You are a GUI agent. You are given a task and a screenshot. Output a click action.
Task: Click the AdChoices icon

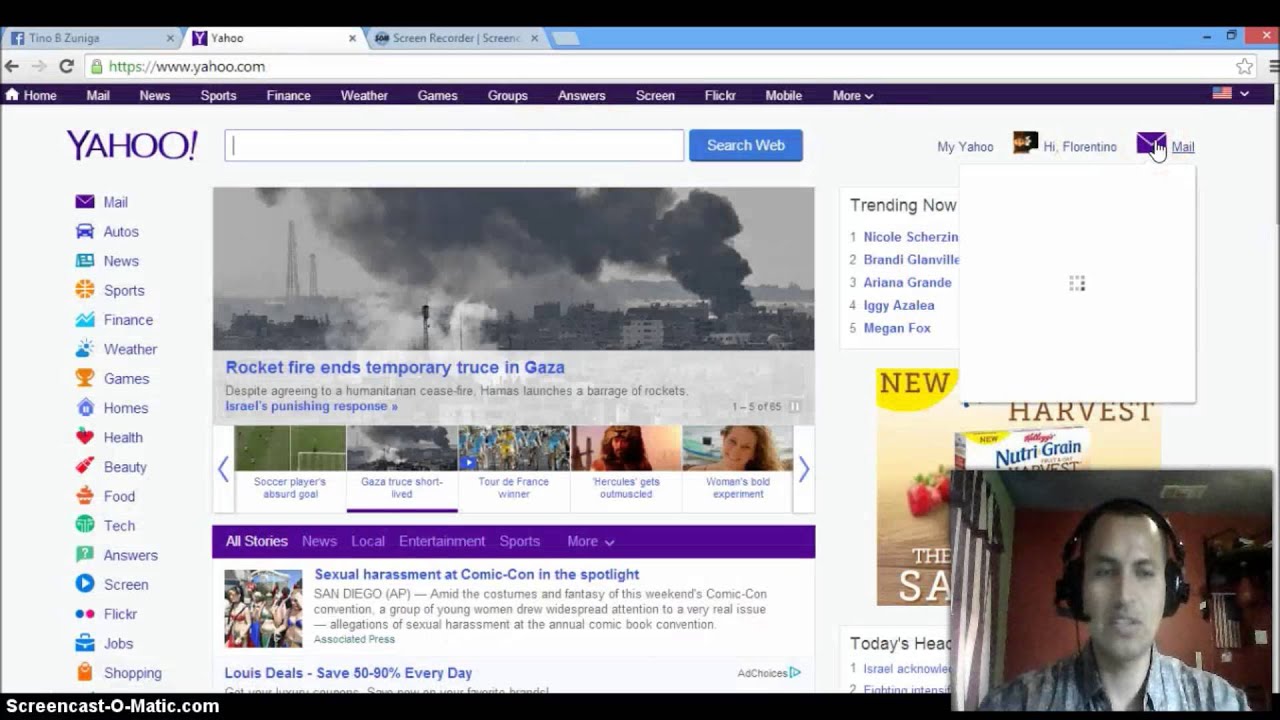[795, 673]
